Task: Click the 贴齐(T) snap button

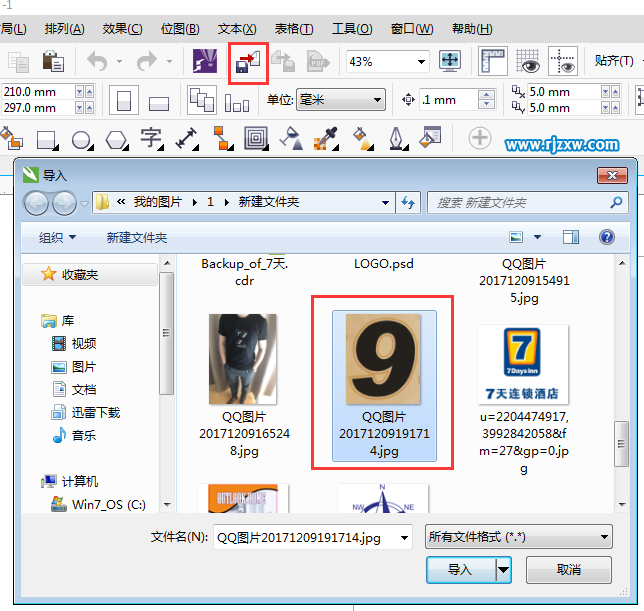Action: click(614, 61)
